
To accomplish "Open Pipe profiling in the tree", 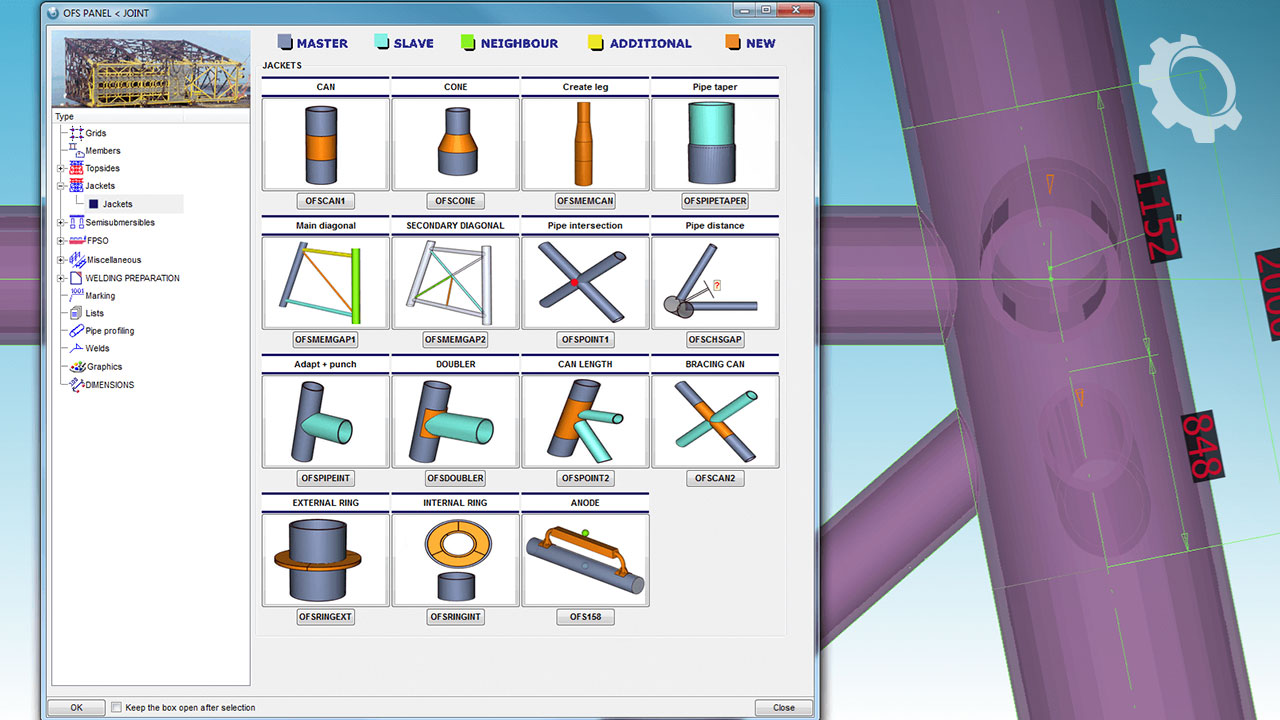I will coord(109,331).
